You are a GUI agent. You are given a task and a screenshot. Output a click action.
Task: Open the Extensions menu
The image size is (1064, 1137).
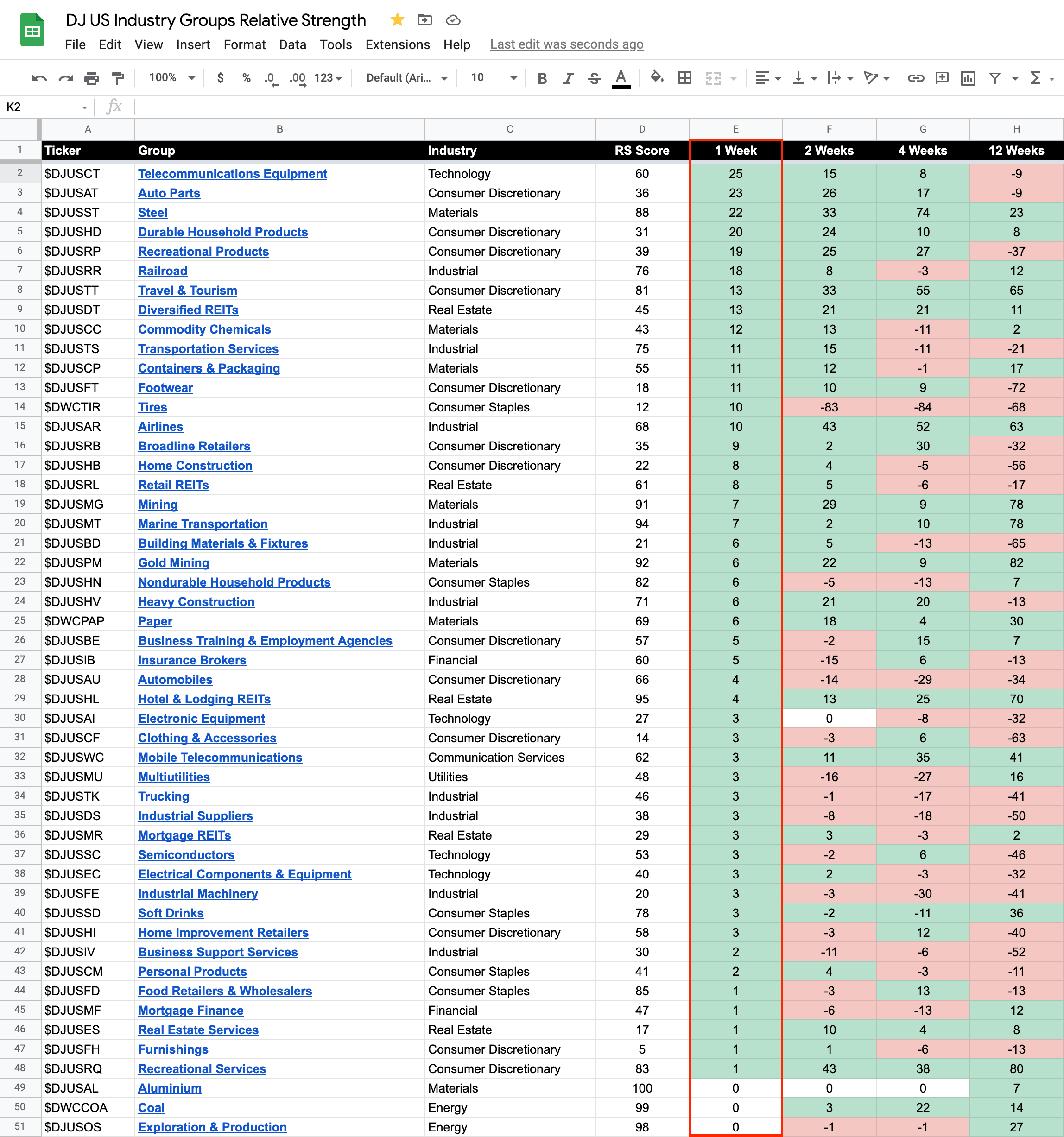pyautogui.click(x=398, y=44)
